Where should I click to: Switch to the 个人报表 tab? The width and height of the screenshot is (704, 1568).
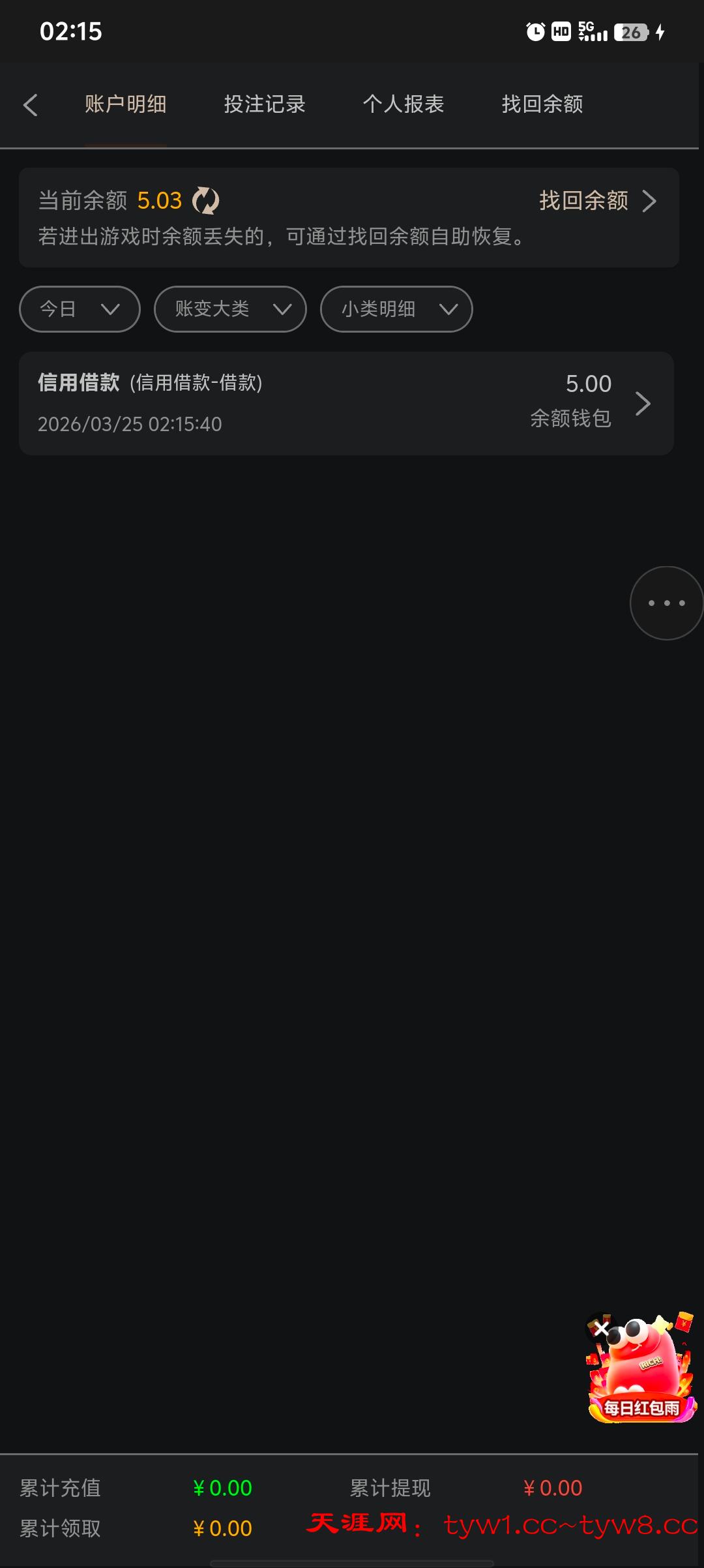[403, 104]
